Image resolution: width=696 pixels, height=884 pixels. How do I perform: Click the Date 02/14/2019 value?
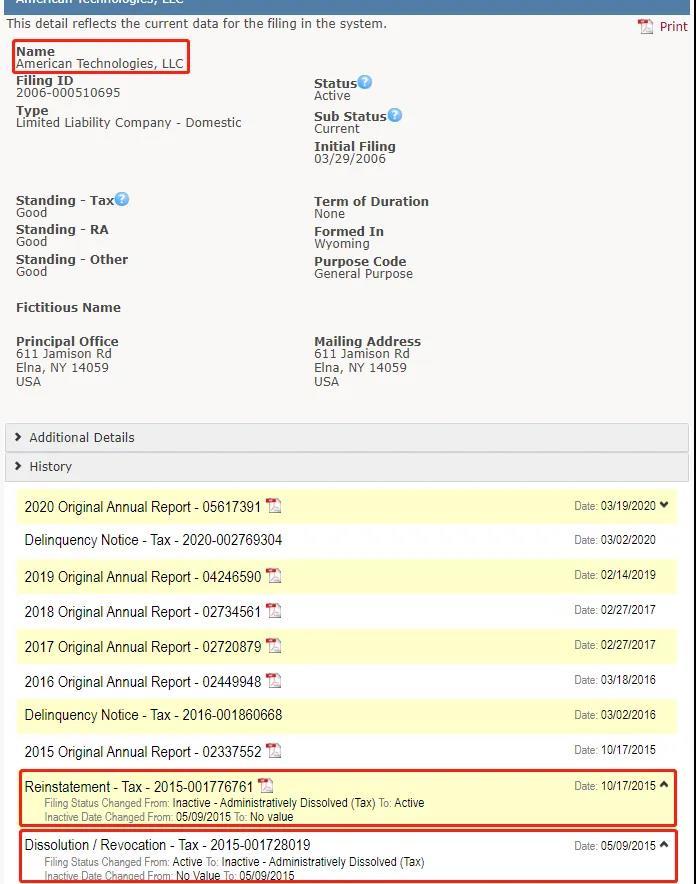click(x=628, y=574)
